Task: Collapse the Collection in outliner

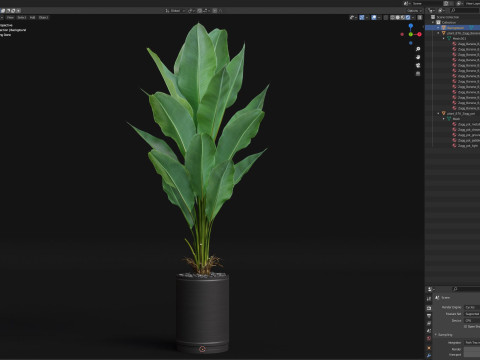Action: tap(433, 22)
